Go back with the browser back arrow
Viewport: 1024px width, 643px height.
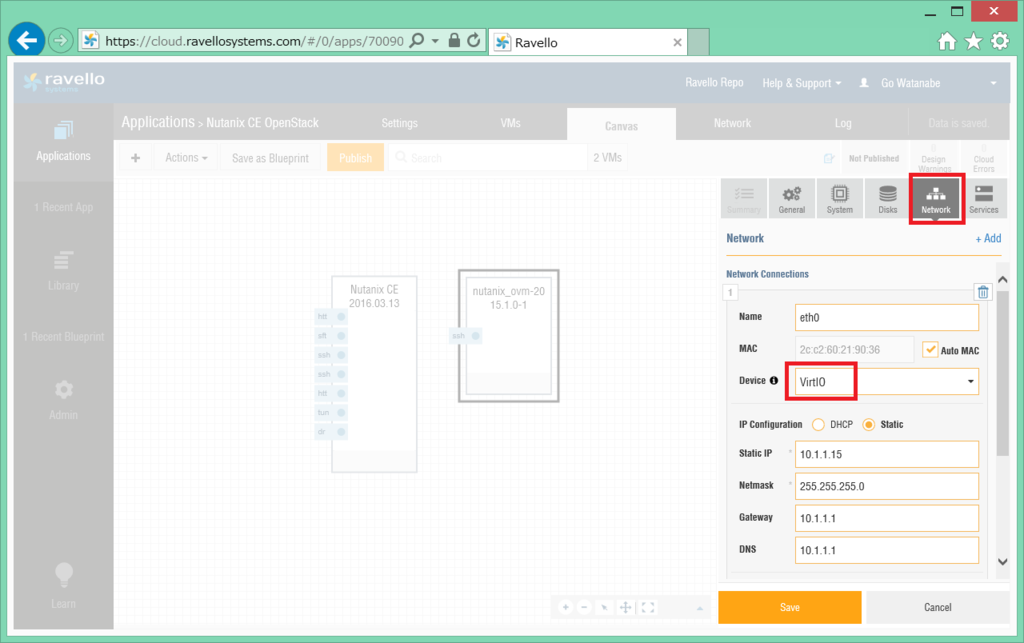tap(26, 40)
